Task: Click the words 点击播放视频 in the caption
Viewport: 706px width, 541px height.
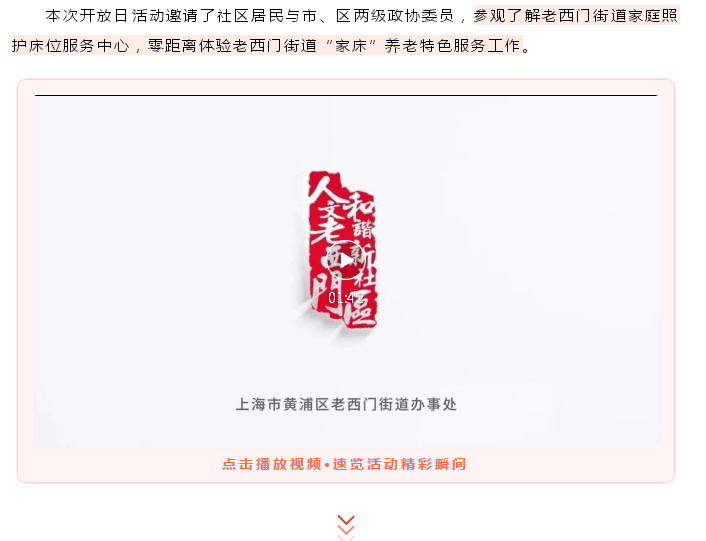Action: pyautogui.click(x=272, y=464)
